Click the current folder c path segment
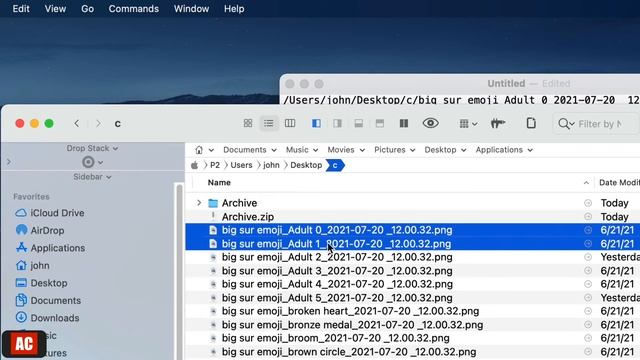 335,165
